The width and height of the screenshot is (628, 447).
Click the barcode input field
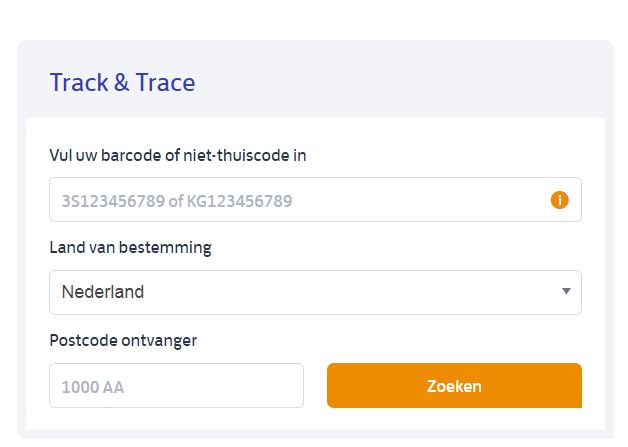pos(300,200)
